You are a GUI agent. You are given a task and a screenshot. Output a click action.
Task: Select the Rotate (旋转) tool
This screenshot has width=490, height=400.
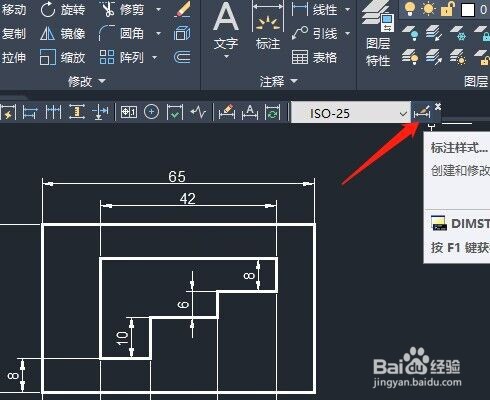point(63,10)
